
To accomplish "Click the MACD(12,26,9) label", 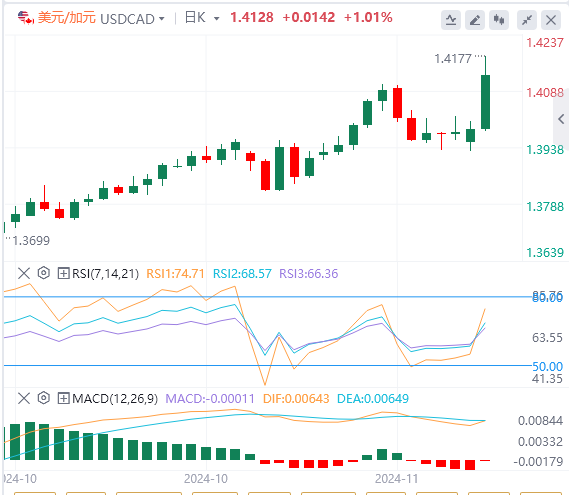I will pyautogui.click(x=115, y=399).
